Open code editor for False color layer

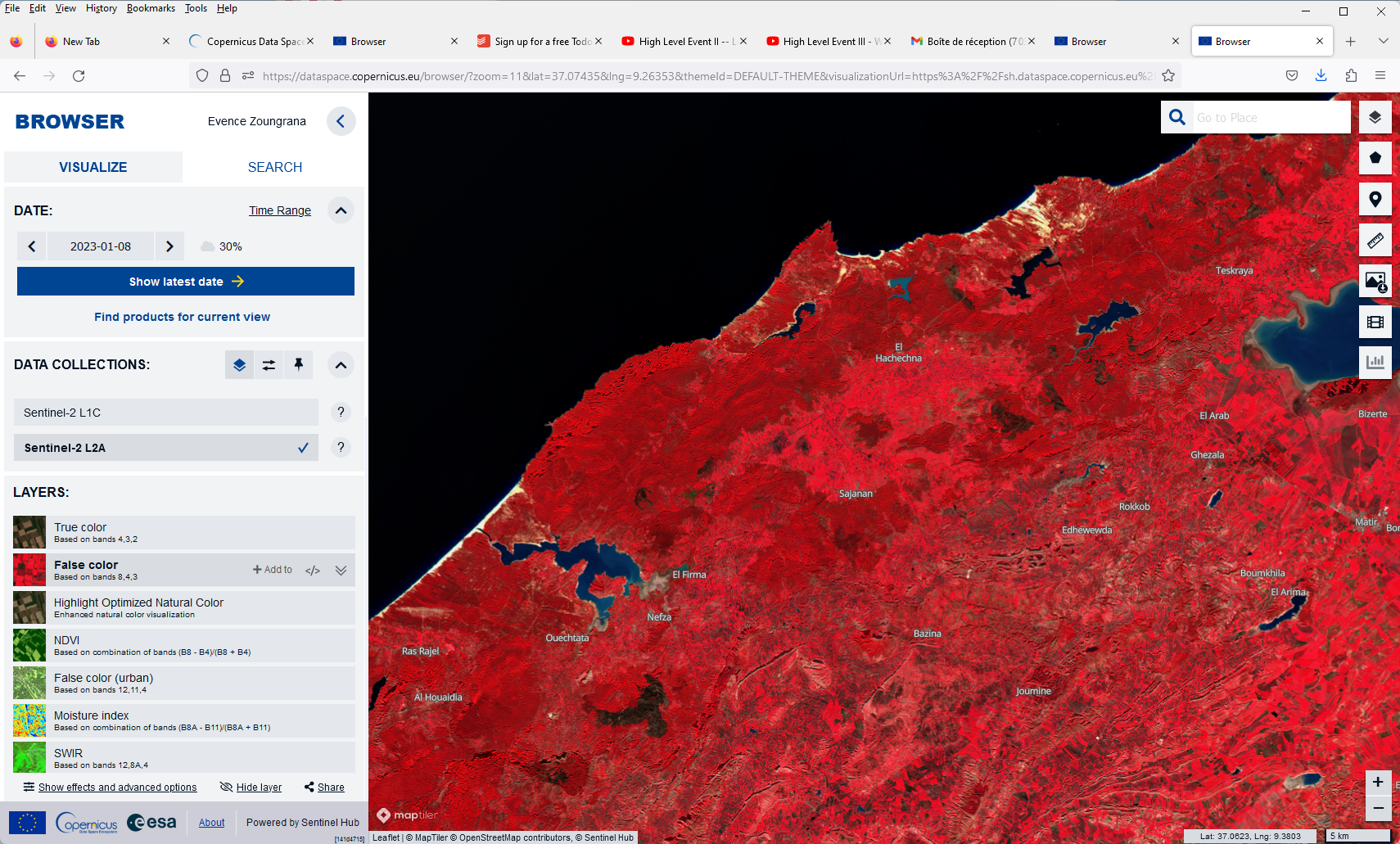313,571
